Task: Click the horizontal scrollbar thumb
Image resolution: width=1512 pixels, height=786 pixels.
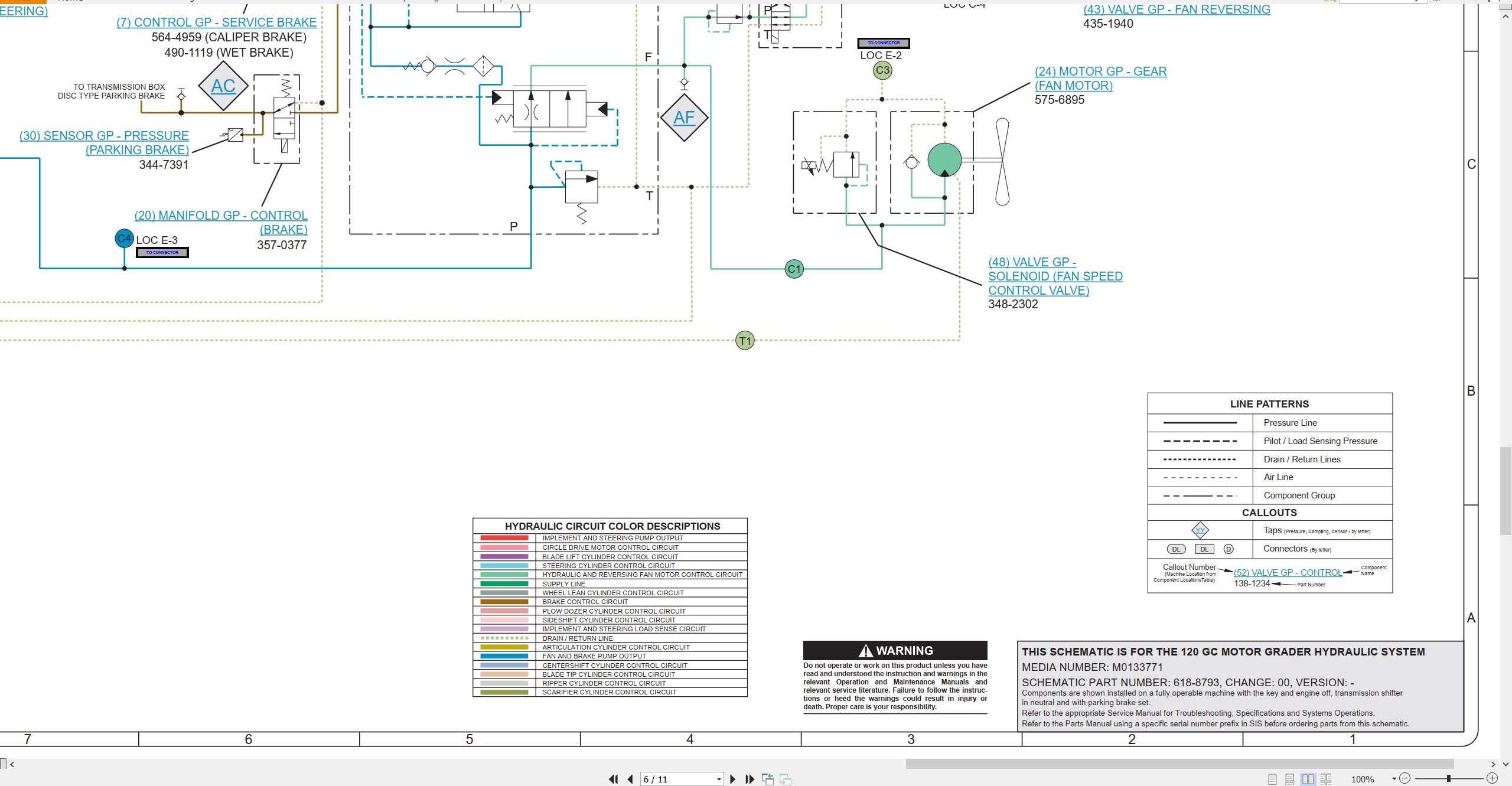Action: (1179, 764)
